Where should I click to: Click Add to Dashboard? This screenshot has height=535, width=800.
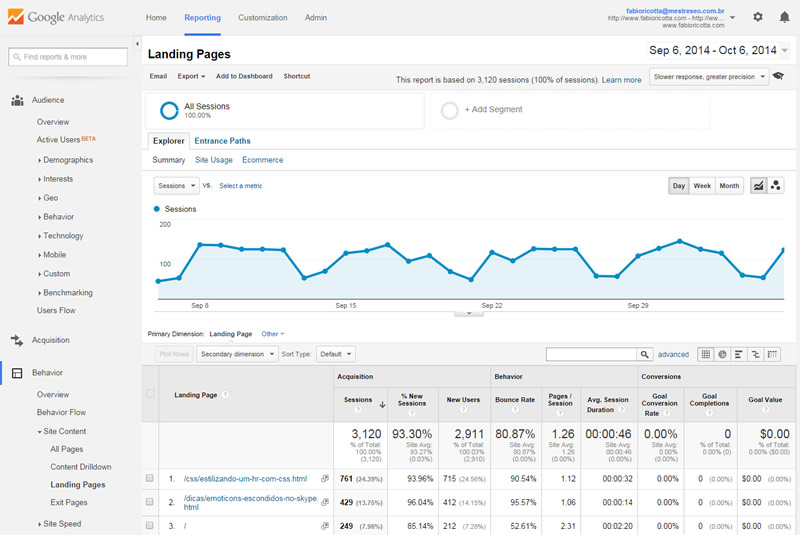(244, 76)
